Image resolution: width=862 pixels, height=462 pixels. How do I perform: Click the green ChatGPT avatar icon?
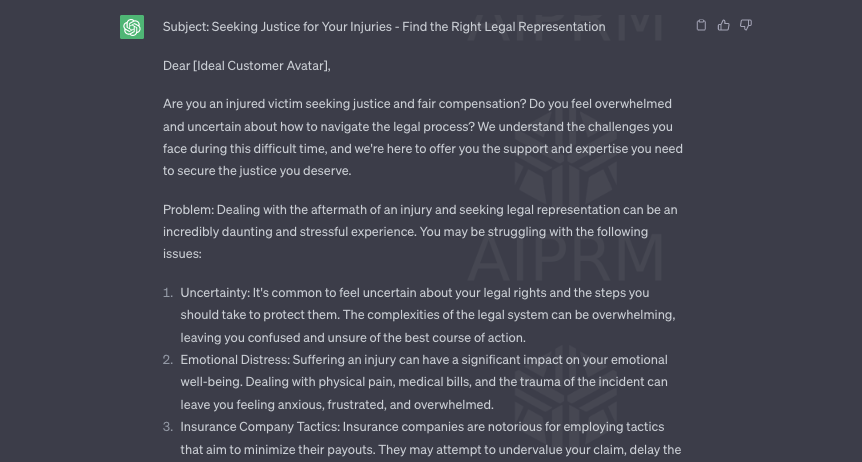132,27
